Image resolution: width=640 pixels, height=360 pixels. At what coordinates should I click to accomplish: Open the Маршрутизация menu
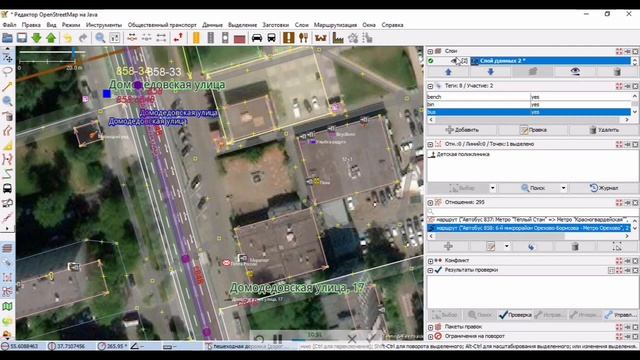tap(335, 25)
